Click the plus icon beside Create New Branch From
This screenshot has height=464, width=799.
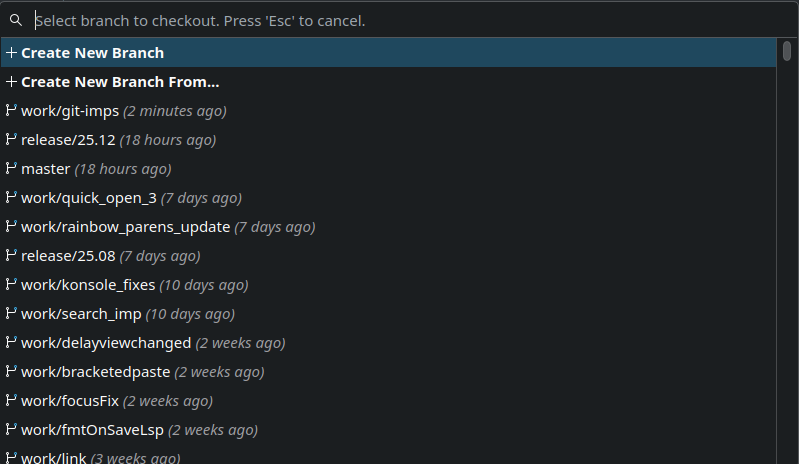click(11, 82)
